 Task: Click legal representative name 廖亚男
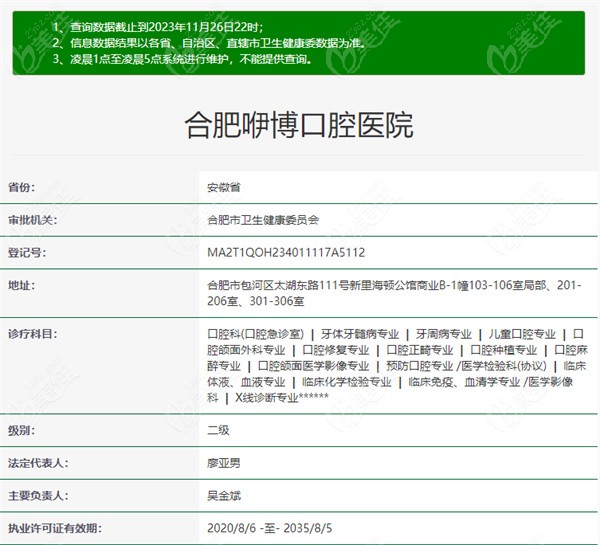(222, 462)
